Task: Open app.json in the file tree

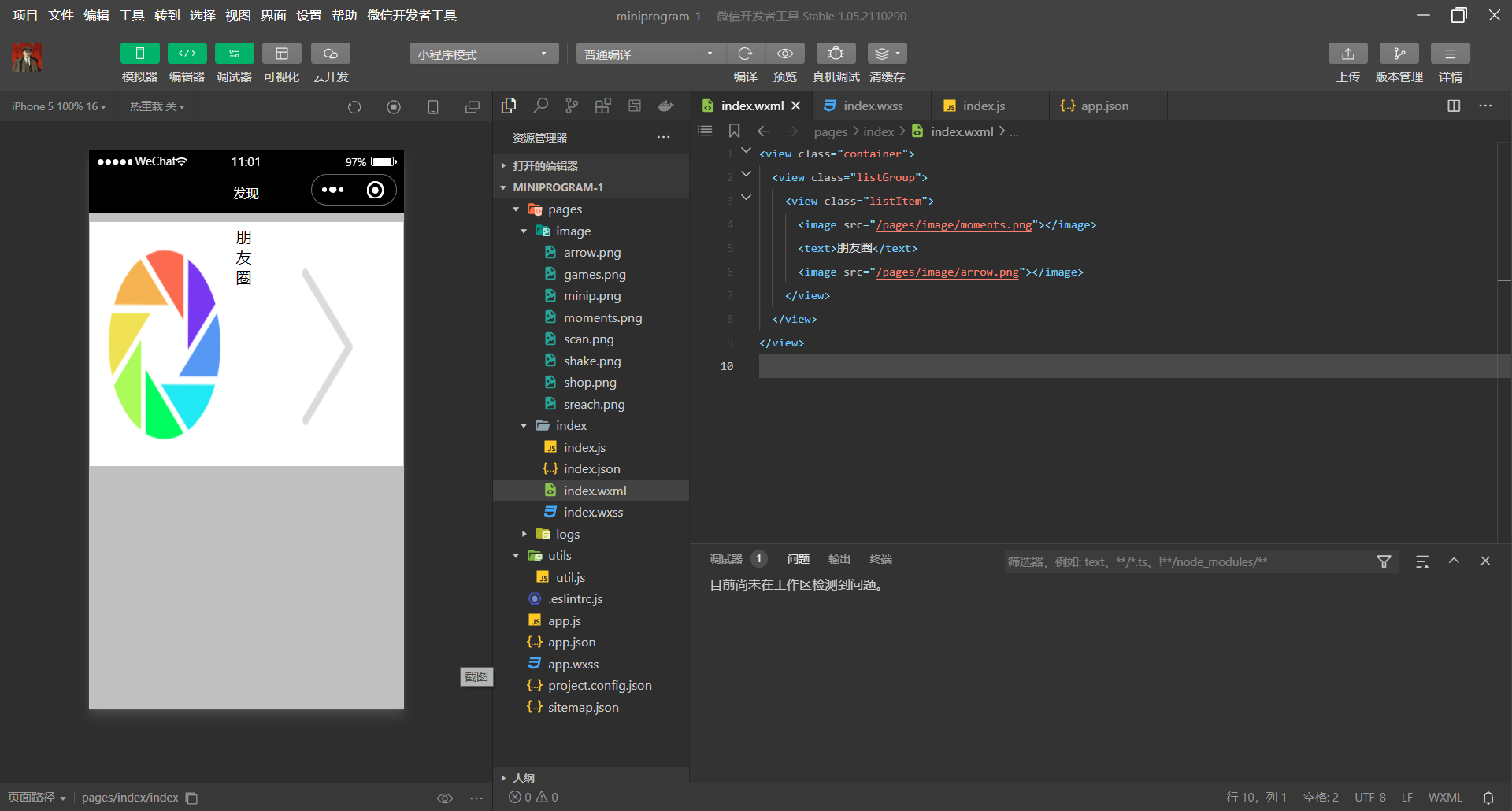Action: click(x=572, y=643)
